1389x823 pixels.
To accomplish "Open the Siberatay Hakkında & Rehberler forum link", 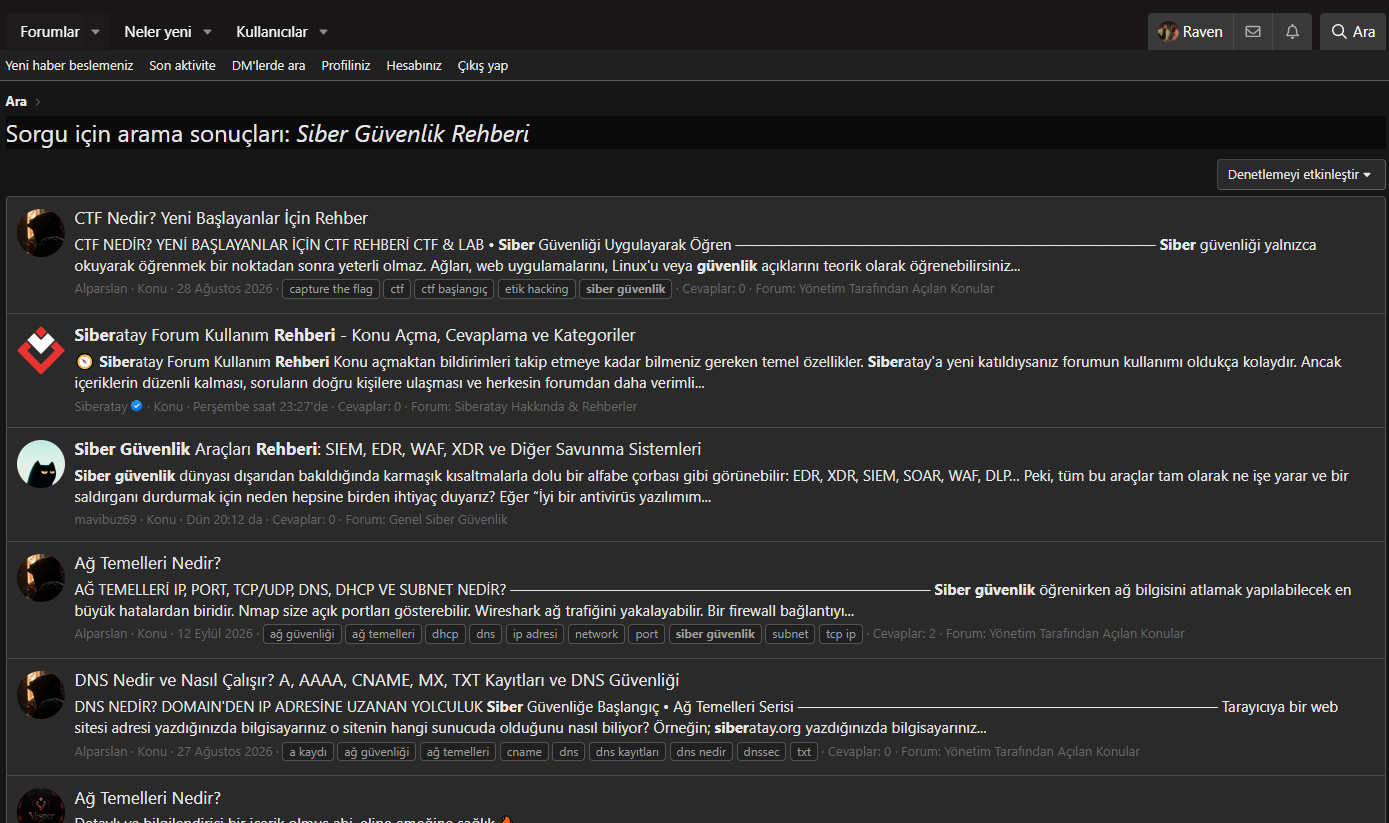I will pos(546,407).
